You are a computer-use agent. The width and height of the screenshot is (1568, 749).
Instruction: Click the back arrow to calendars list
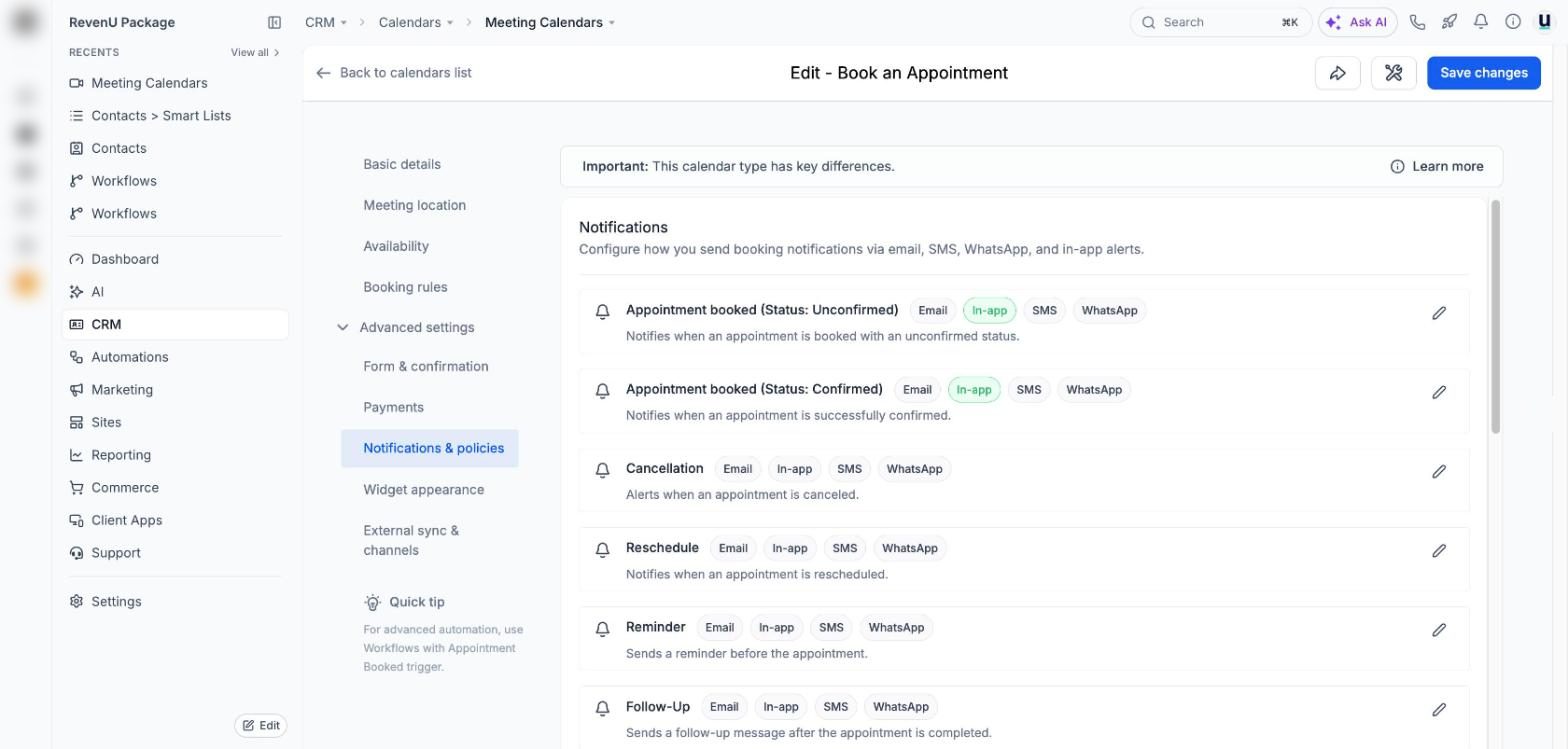[x=323, y=73]
